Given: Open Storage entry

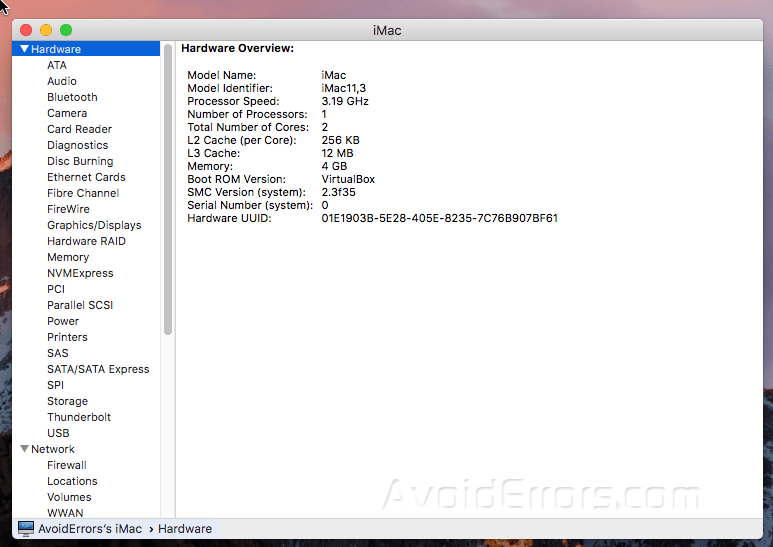Looking at the screenshot, I should pyautogui.click(x=67, y=401).
